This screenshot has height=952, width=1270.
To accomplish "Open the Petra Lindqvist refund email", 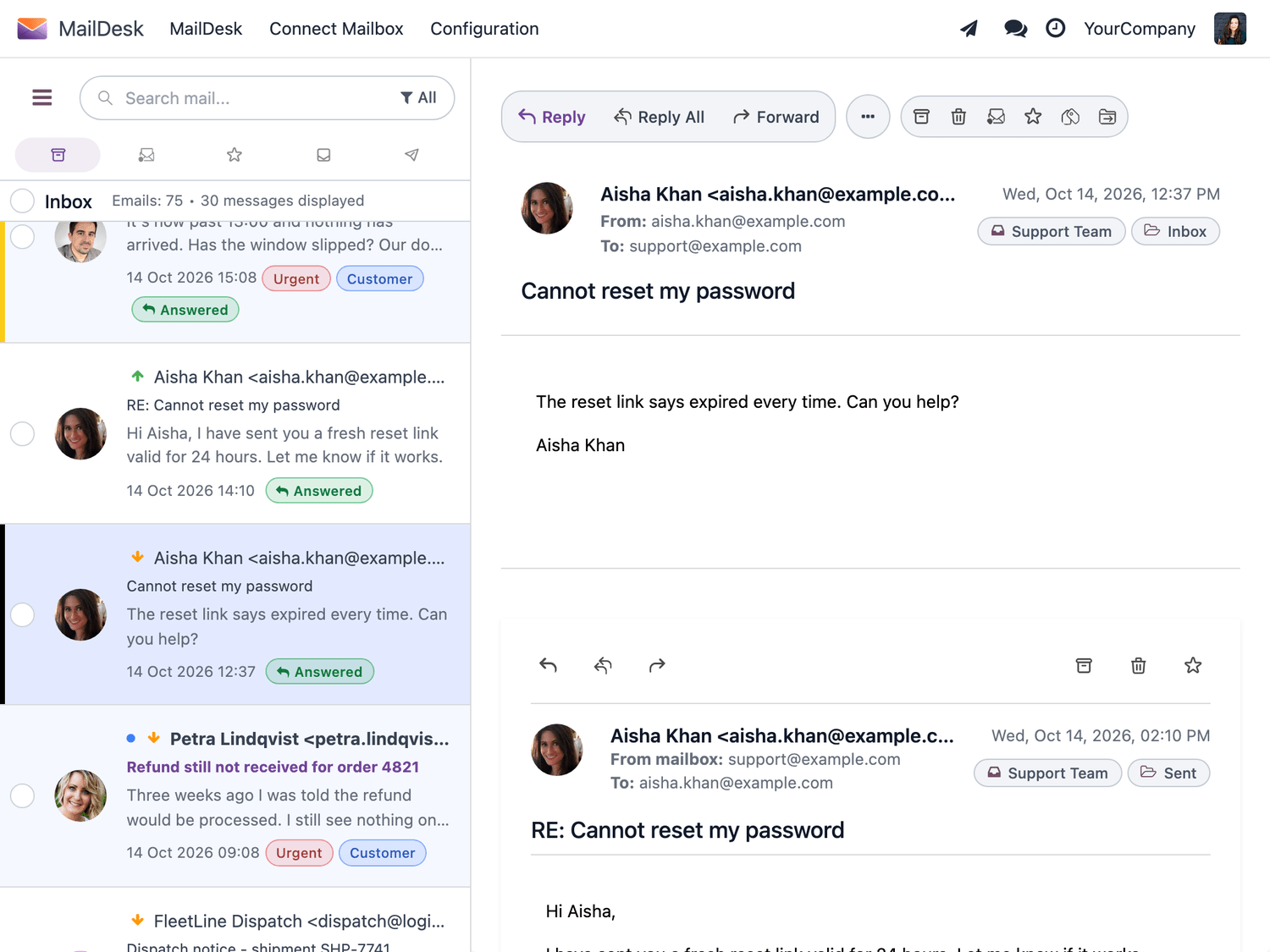I will pyautogui.click(x=235, y=795).
